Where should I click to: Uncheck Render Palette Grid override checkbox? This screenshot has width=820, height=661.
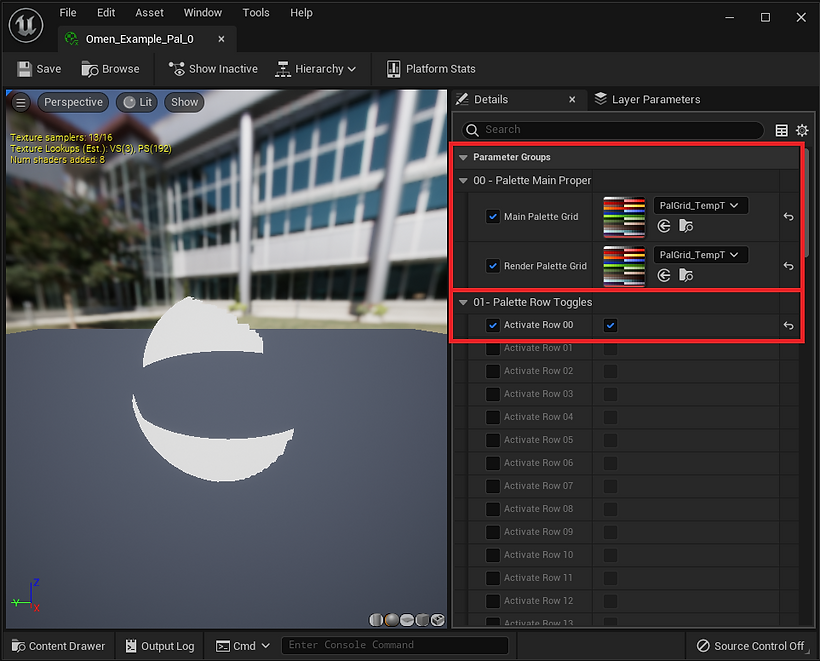[x=493, y=266]
